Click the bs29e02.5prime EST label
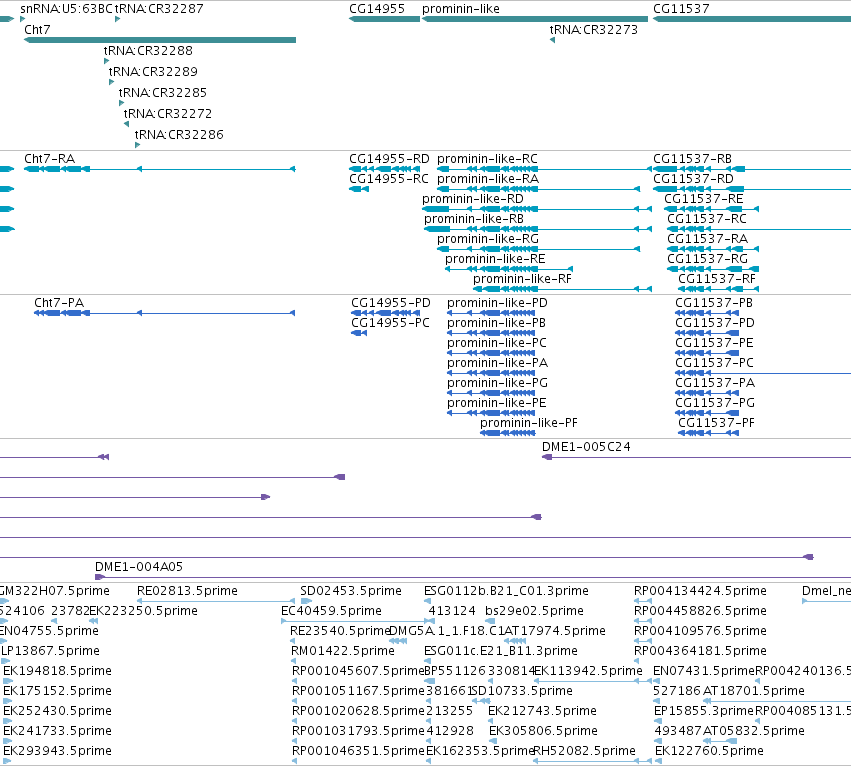Viewport: 851px width, 766px height. click(535, 611)
